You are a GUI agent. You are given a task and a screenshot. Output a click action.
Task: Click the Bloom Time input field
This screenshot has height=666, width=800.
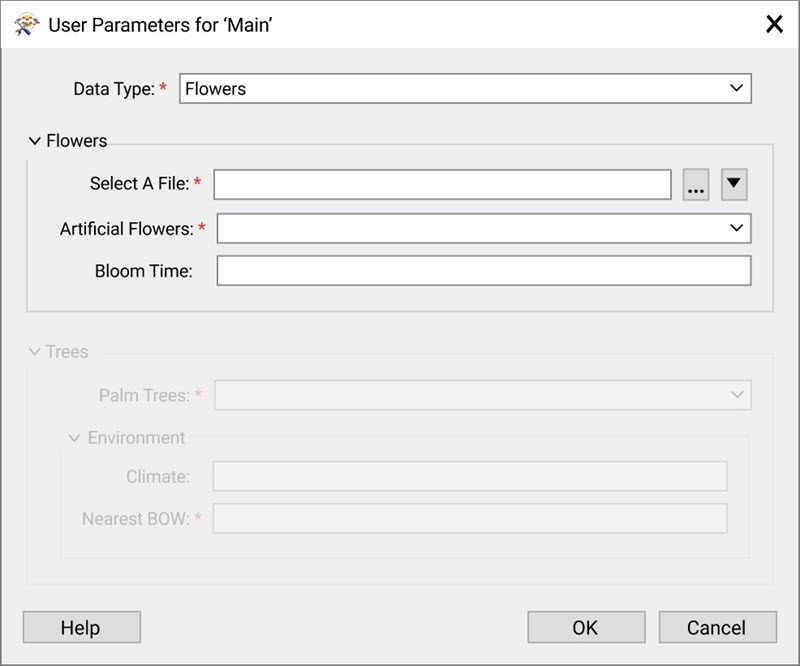(484, 270)
